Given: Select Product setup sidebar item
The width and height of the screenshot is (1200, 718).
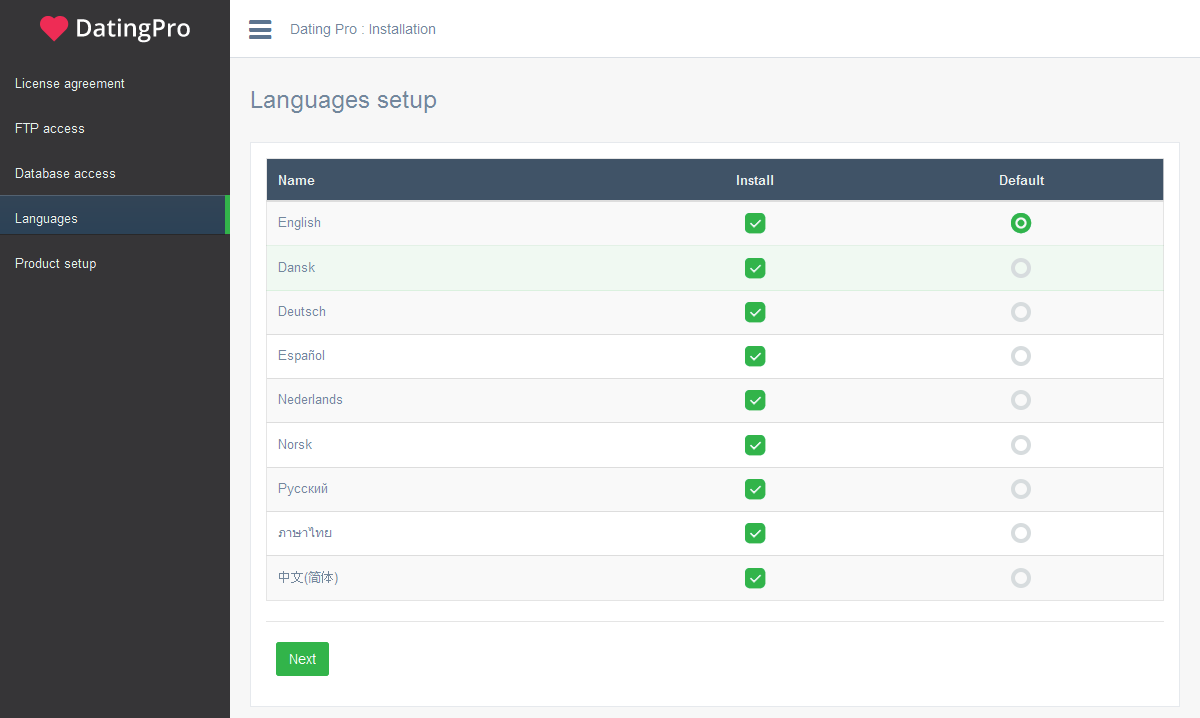Looking at the screenshot, I should pos(56,264).
